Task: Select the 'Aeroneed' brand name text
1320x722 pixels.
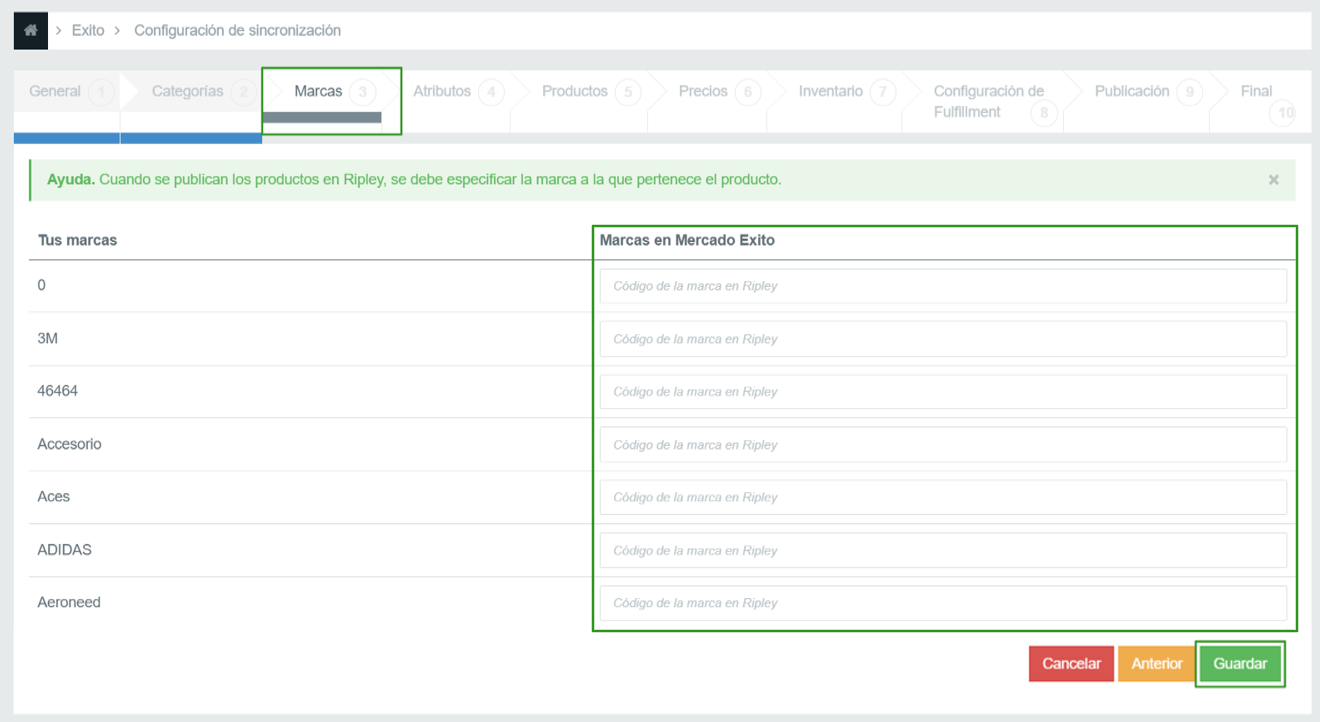Action: (x=69, y=602)
